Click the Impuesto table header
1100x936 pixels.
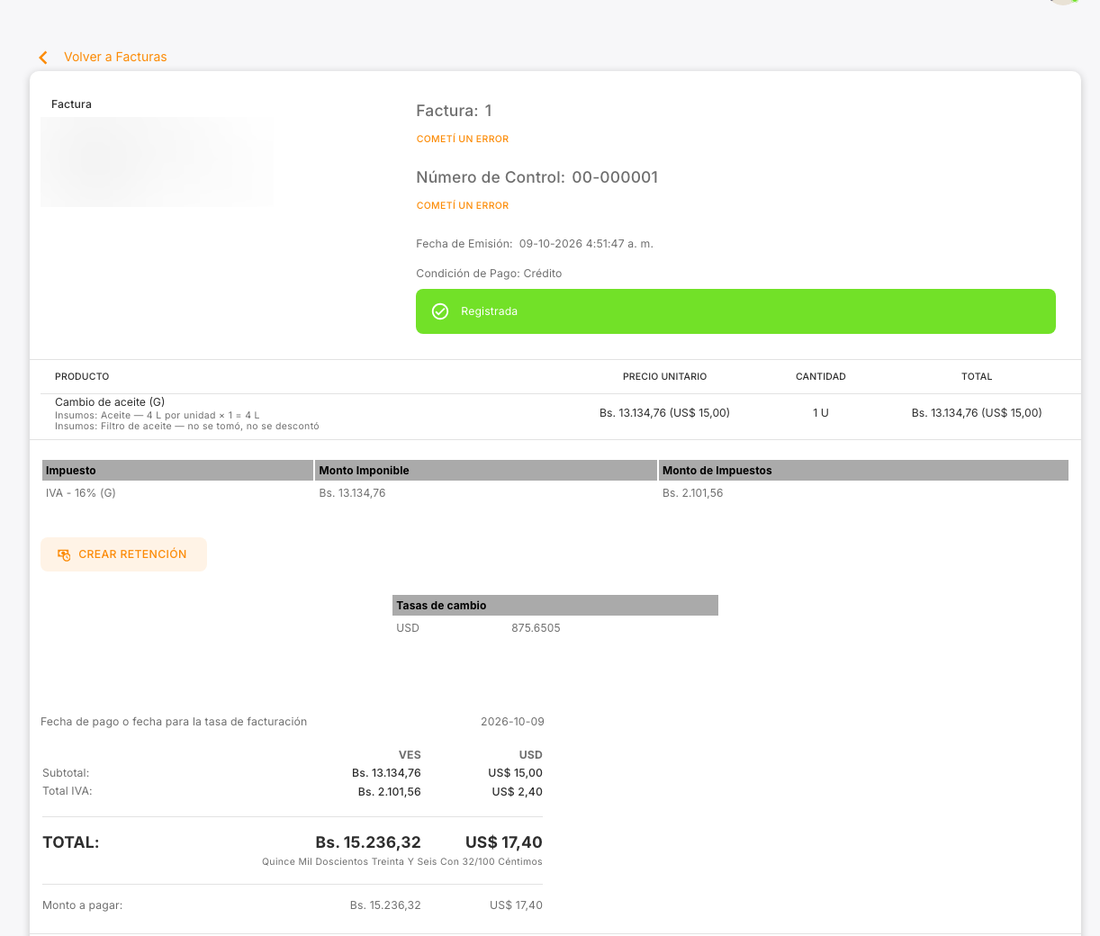coord(177,471)
